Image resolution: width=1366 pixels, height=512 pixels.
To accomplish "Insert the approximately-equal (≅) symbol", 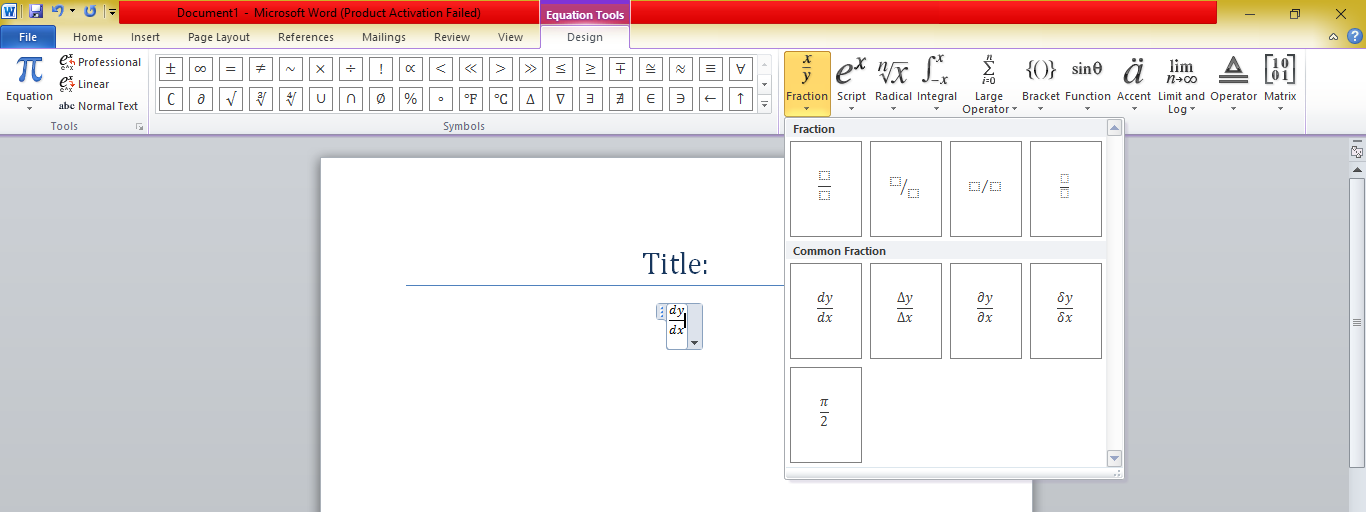I will (651, 69).
